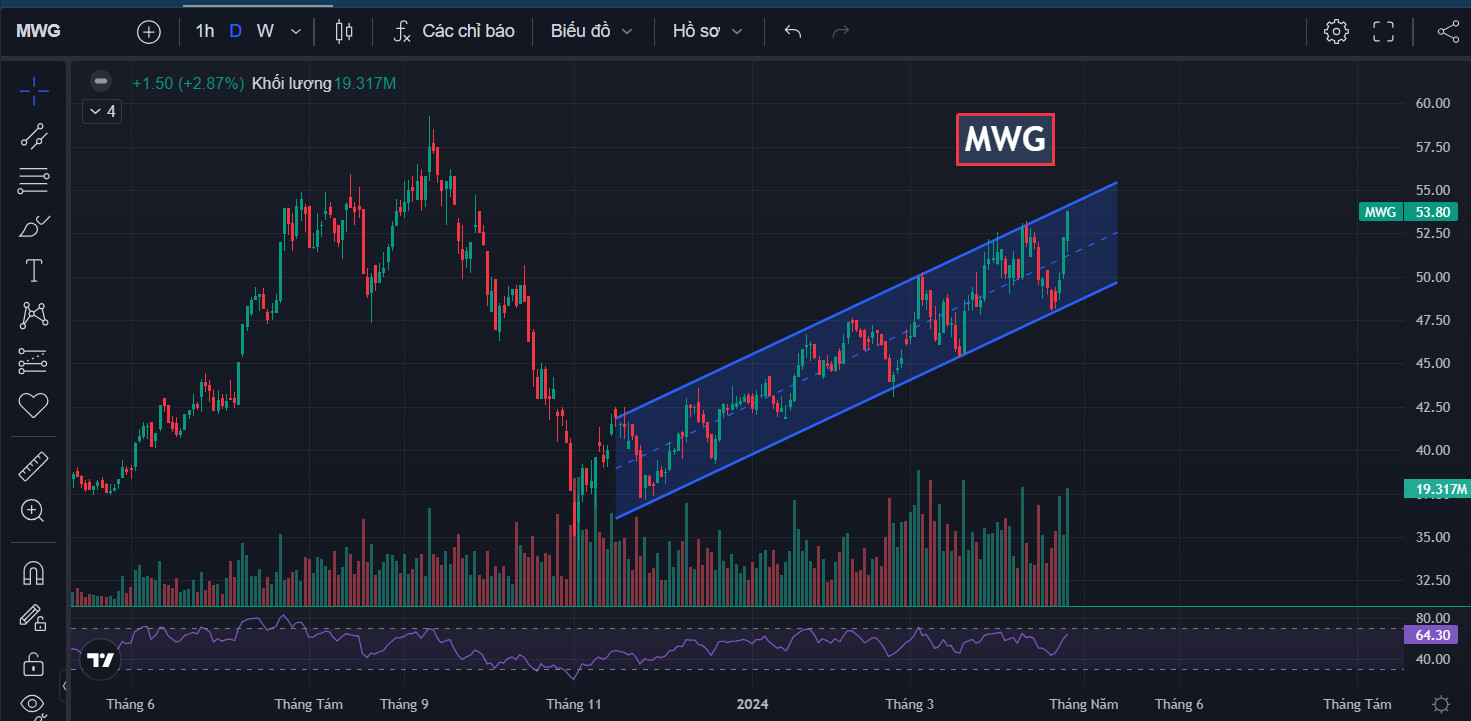The width and height of the screenshot is (1471, 721).
Task: Click the 2024 date axis label
Action: [751, 704]
